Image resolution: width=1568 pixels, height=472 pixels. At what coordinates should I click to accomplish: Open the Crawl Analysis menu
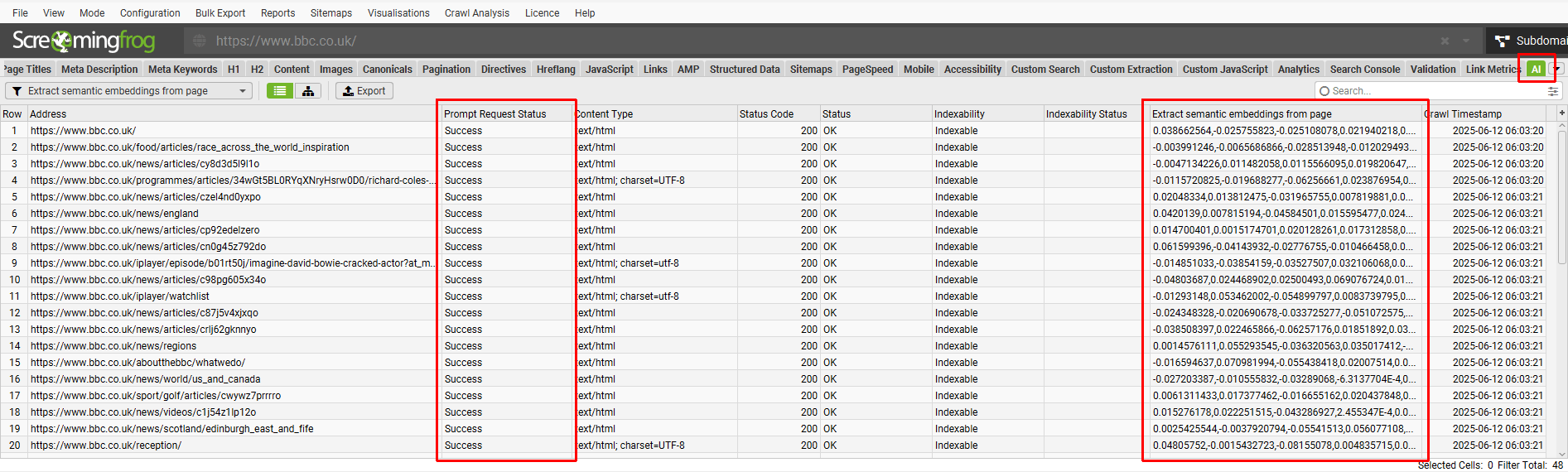point(477,13)
